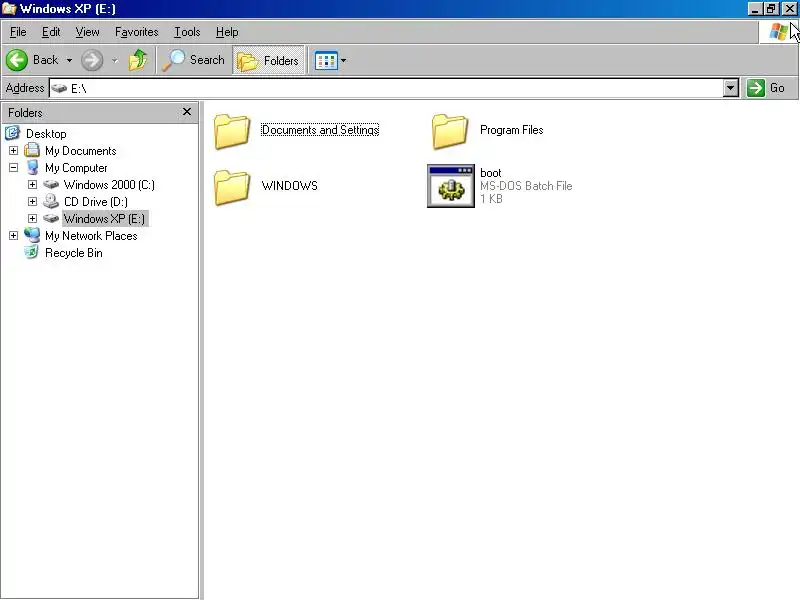Click the Program Files label
The width and height of the screenshot is (800, 600).
tap(512, 130)
